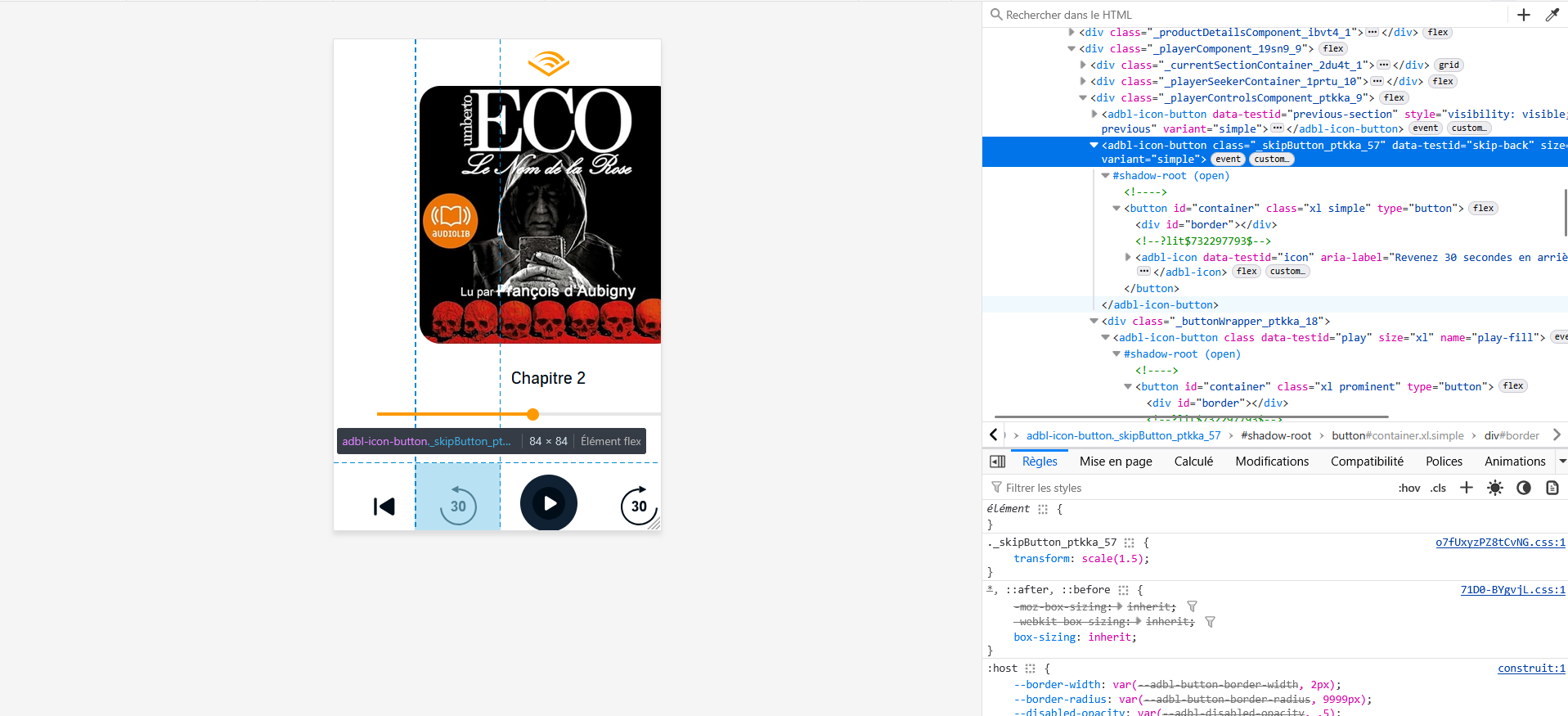Collapse the _playerControlsComponent div node
This screenshot has width=1568, height=716.
click(1083, 97)
